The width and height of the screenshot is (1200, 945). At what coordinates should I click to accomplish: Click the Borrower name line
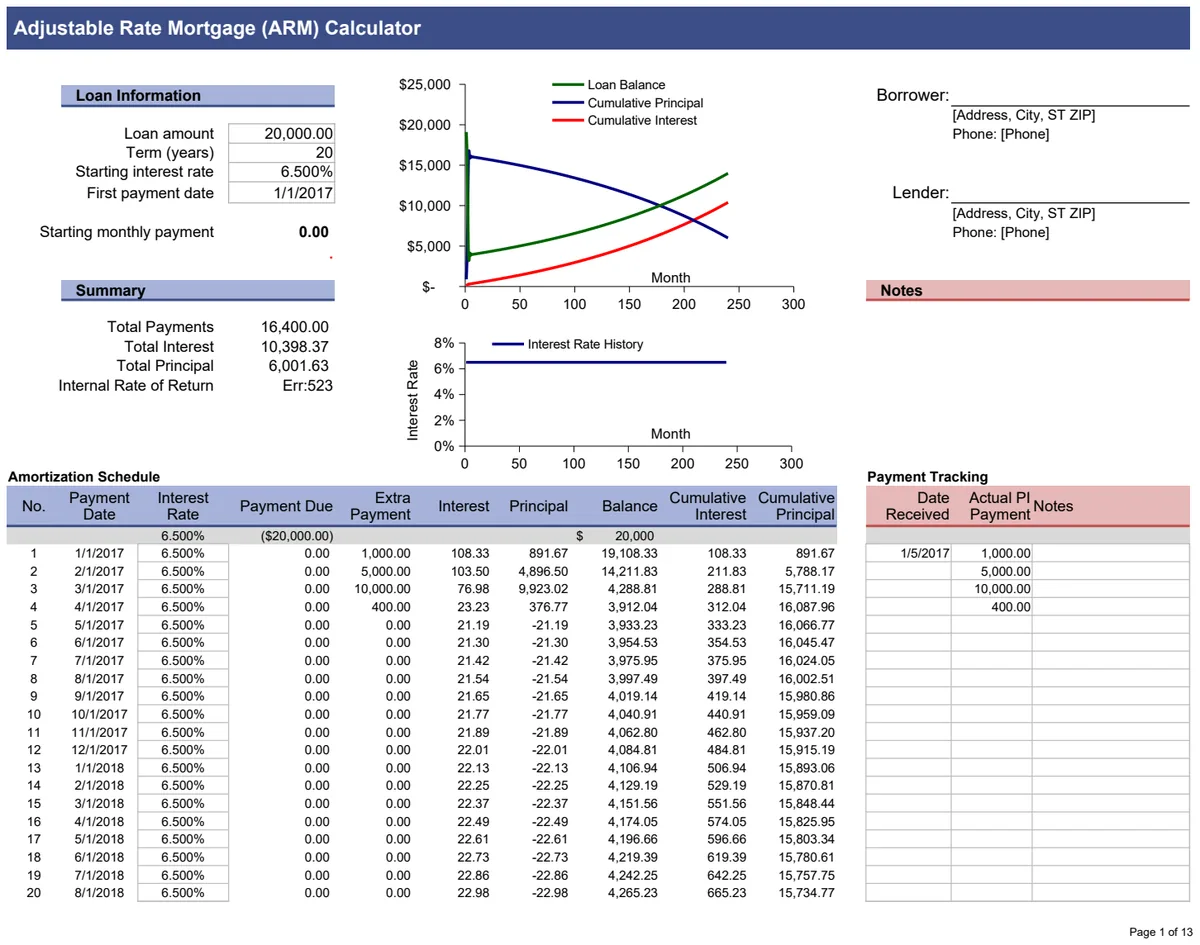point(1070,96)
